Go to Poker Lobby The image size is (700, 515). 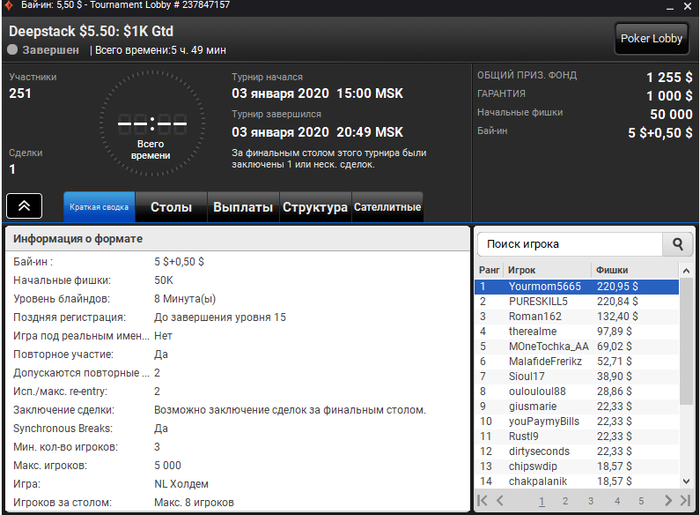(x=651, y=39)
